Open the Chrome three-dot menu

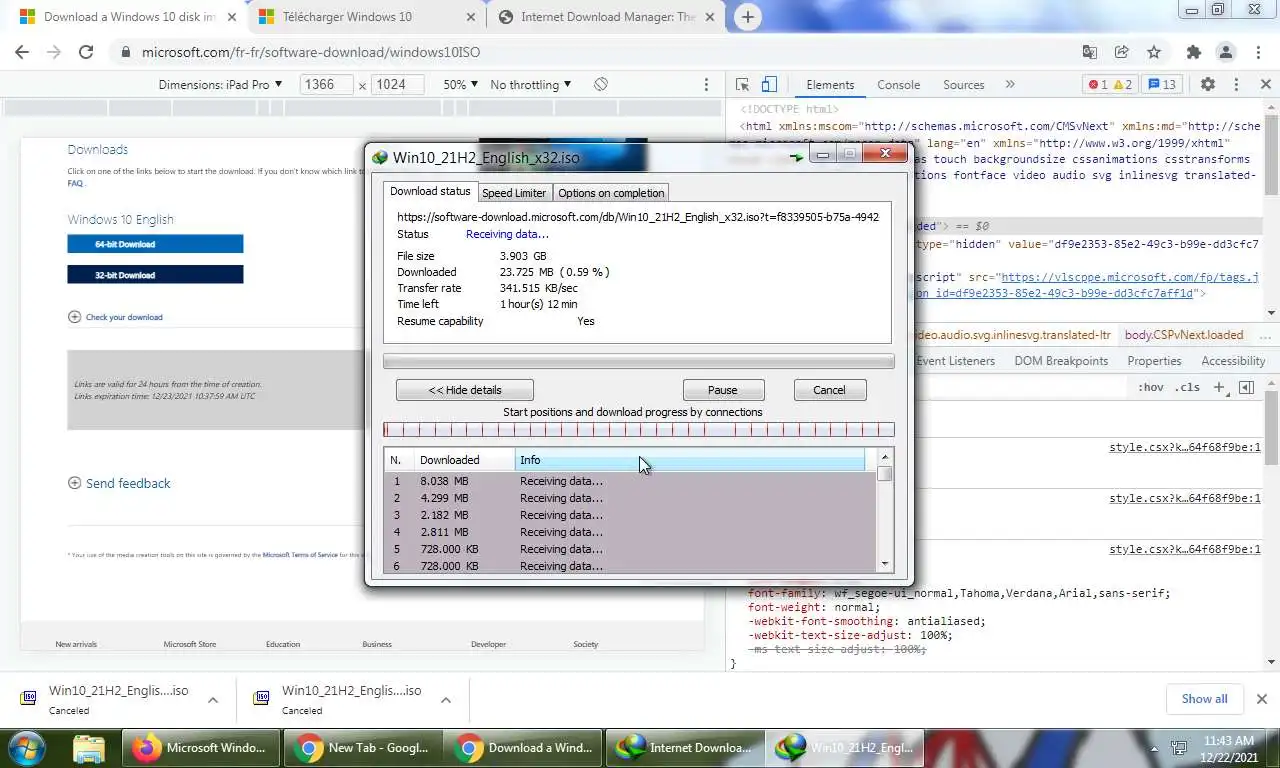[x=1257, y=52]
